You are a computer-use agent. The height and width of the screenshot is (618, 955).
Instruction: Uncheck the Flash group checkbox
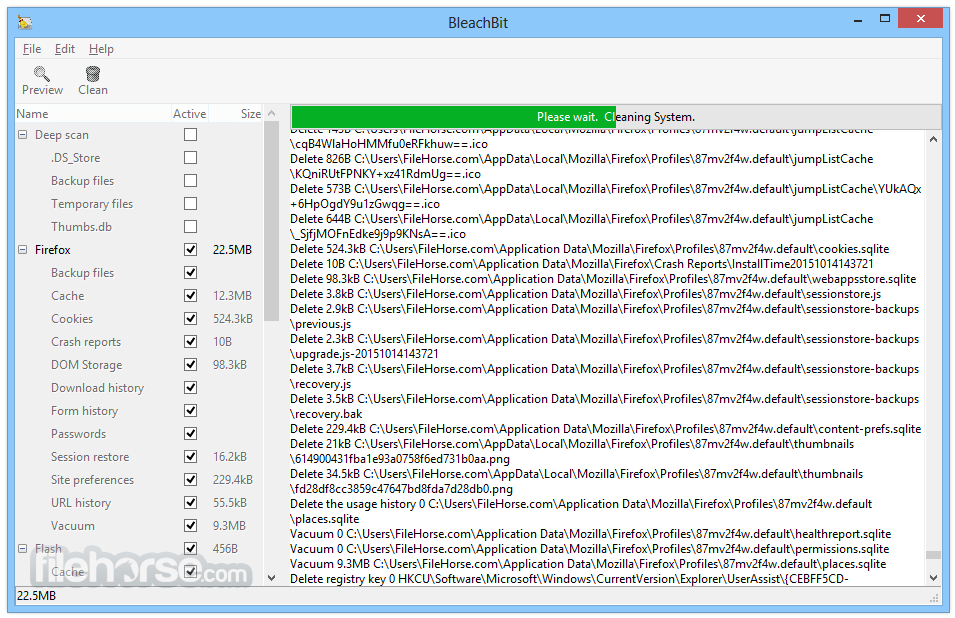coord(191,549)
